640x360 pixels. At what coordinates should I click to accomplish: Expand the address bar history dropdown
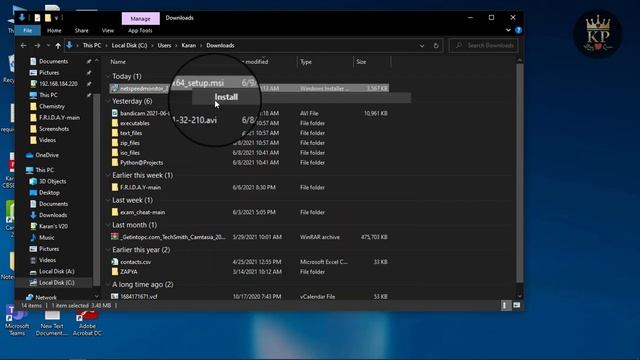pyautogui.click(x=422, y=46)
